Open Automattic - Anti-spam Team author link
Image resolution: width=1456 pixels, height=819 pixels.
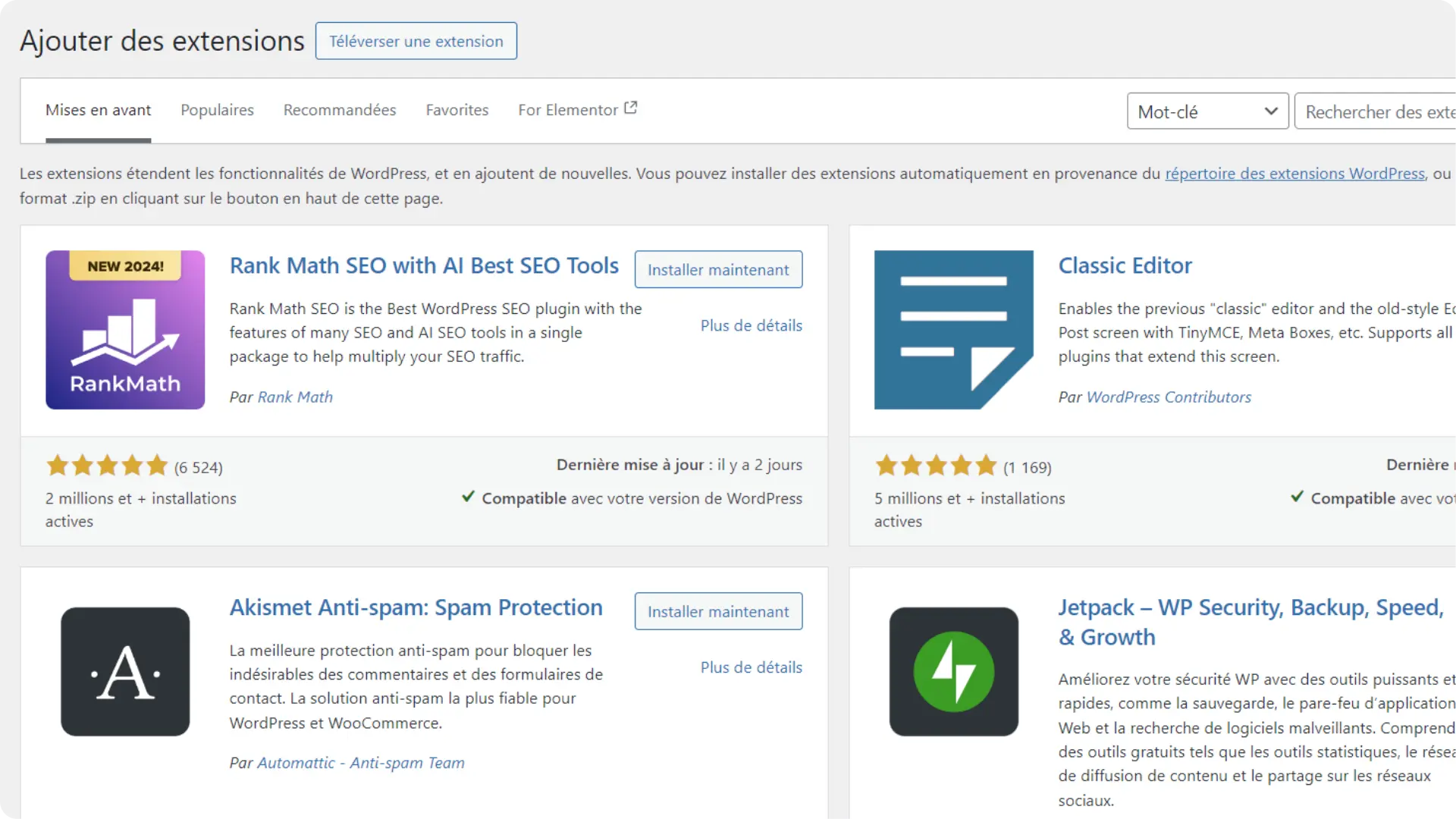point(361,763)
